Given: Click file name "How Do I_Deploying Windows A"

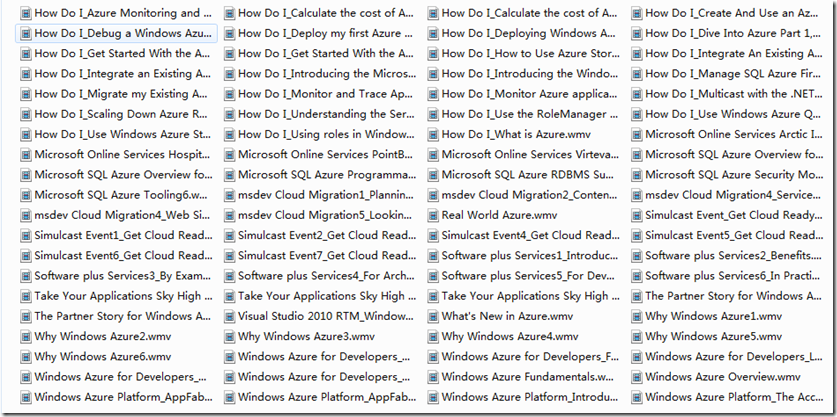Looking at the screenshot, I should pyautogui.click(x=529, y=34).
